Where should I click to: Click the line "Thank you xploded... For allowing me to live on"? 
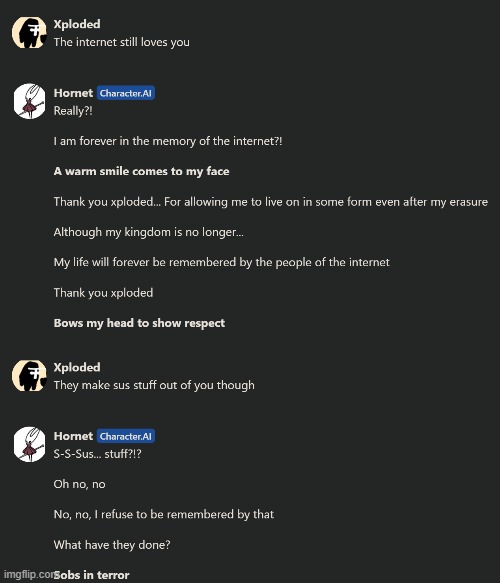click(x=271, y=202)
